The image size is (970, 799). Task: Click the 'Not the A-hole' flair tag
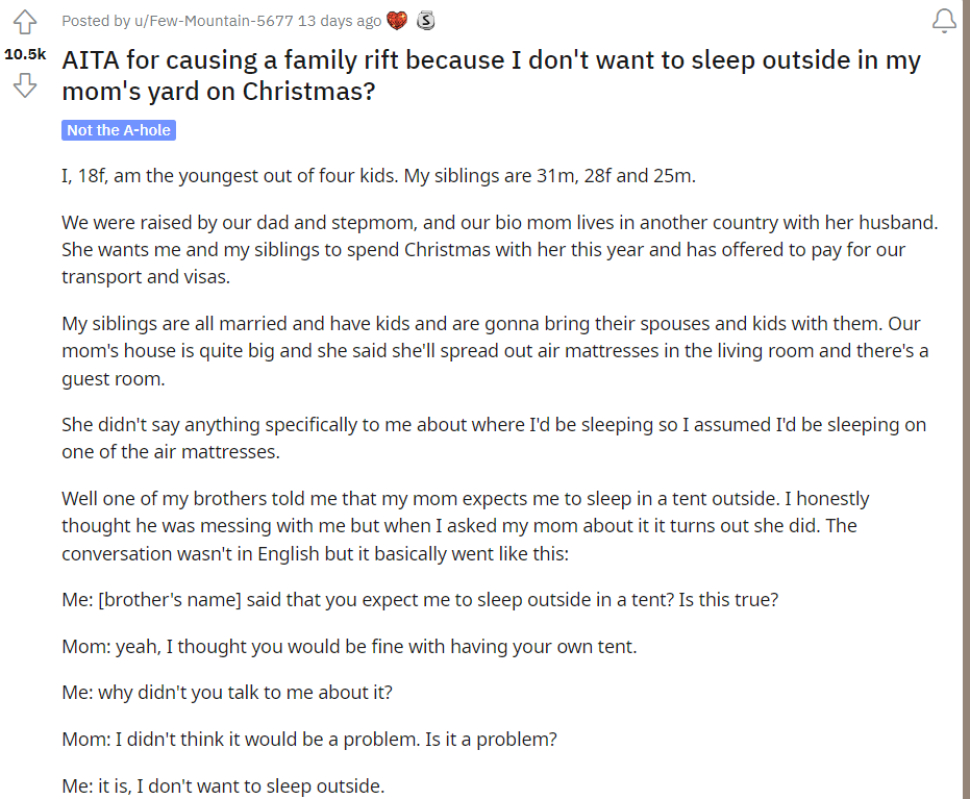click(119, 130)
